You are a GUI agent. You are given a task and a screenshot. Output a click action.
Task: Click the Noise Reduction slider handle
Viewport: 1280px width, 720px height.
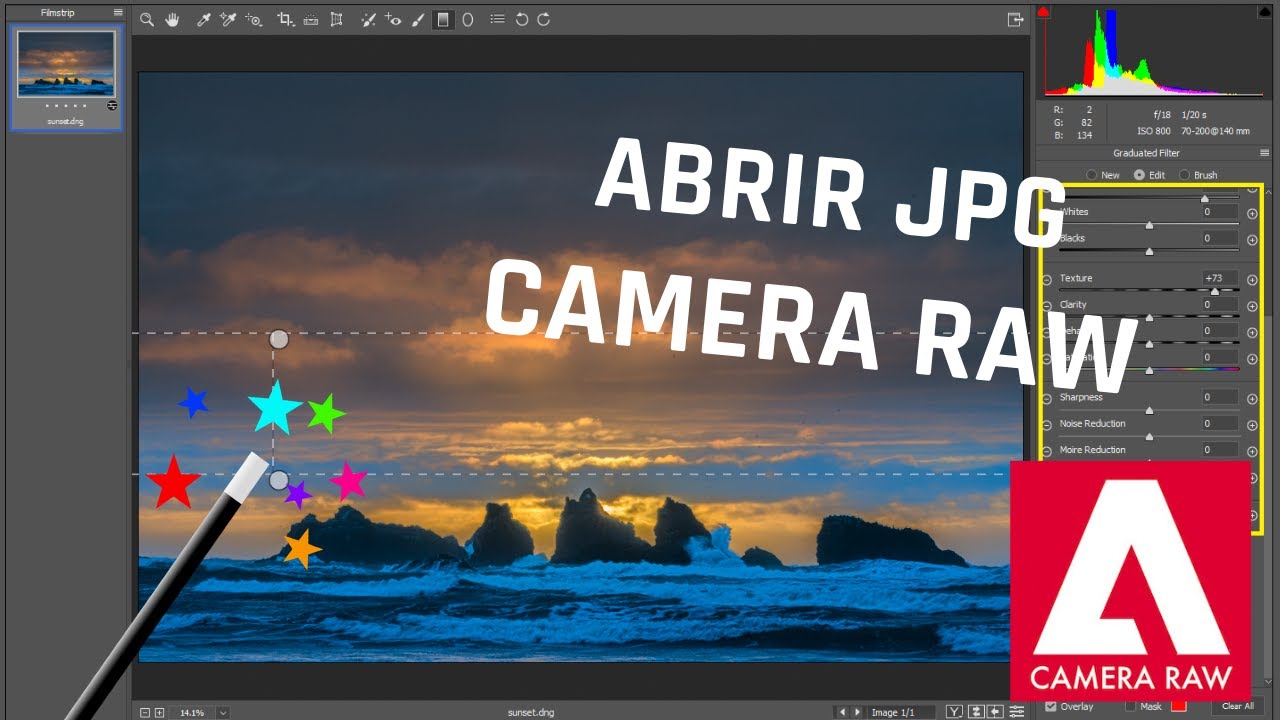pyautogui.click(x=1149, y=436)
